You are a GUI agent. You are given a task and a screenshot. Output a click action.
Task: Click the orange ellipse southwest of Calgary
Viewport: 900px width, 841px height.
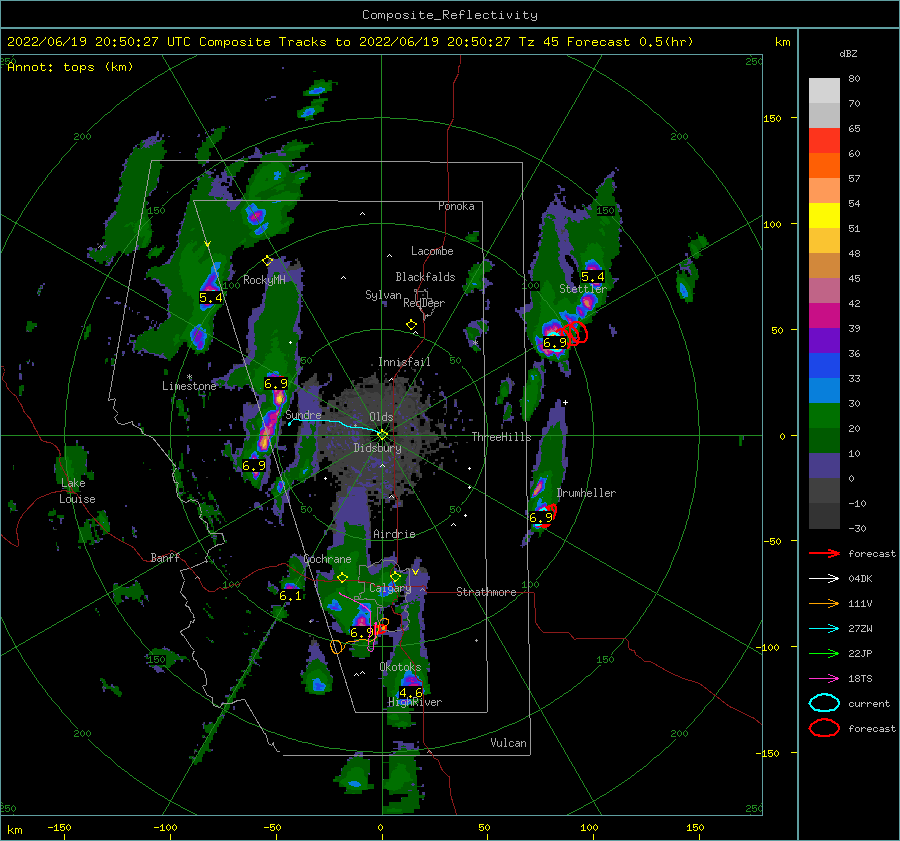[x=337, y=647]
